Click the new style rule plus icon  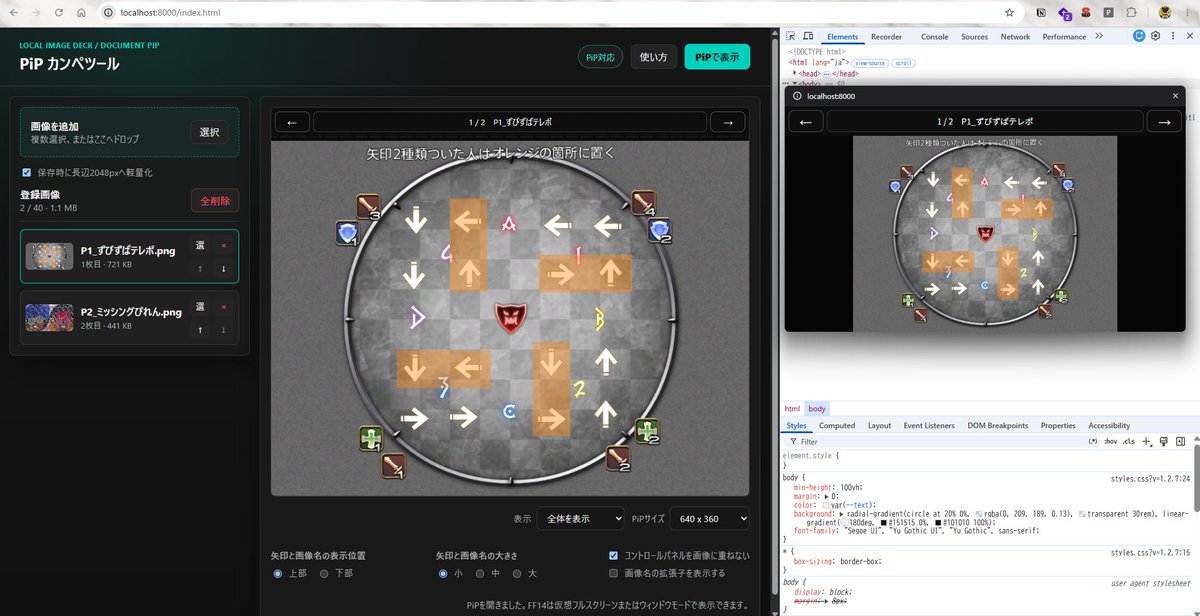1147,441
